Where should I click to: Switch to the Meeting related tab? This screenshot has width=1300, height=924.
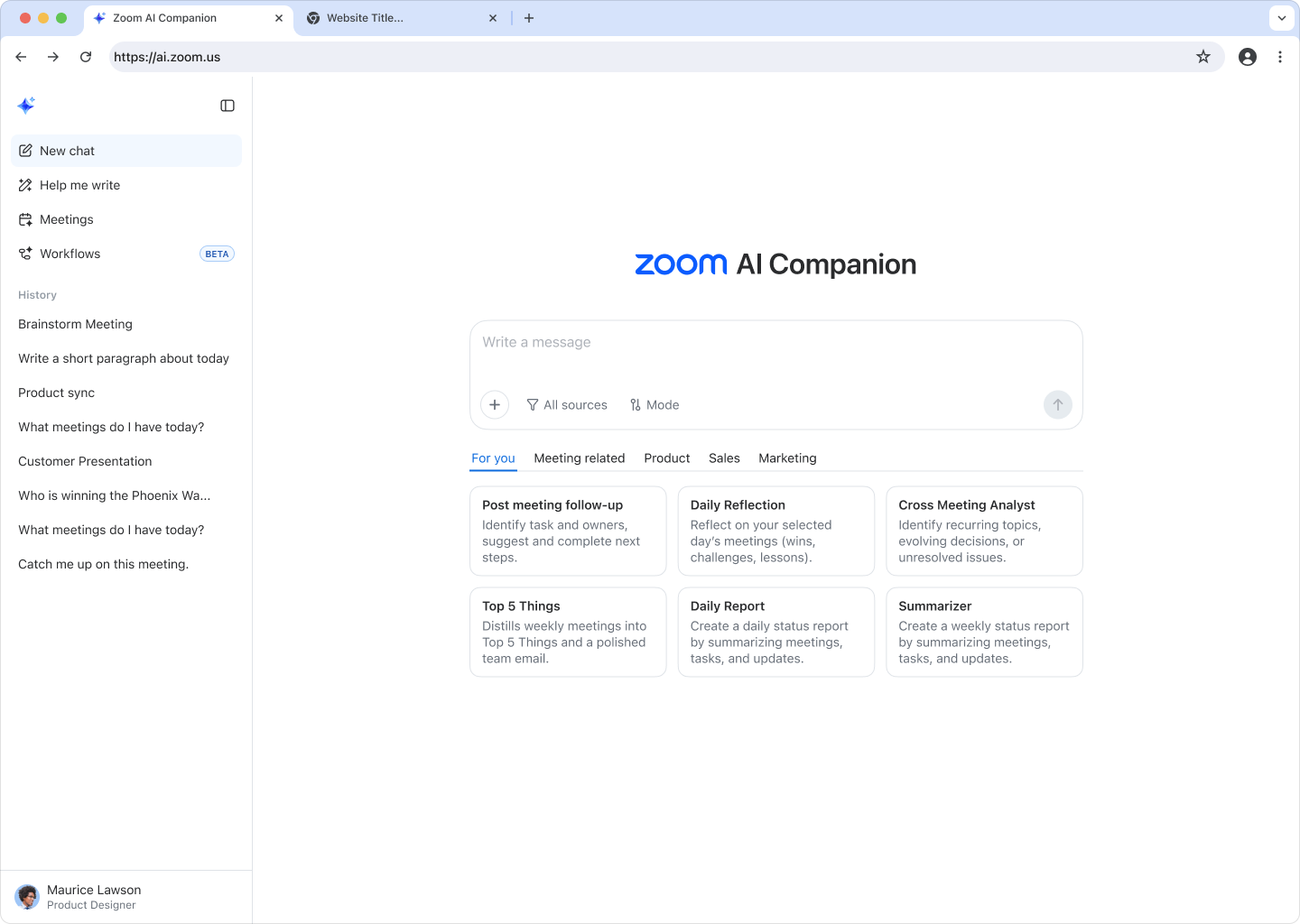click(580, 457)
